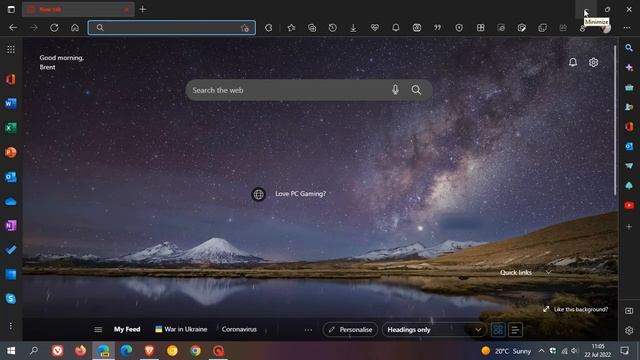Launch Office from the left app bar
The width and height of the screenshot is (640, 360).
pos(11,79)
